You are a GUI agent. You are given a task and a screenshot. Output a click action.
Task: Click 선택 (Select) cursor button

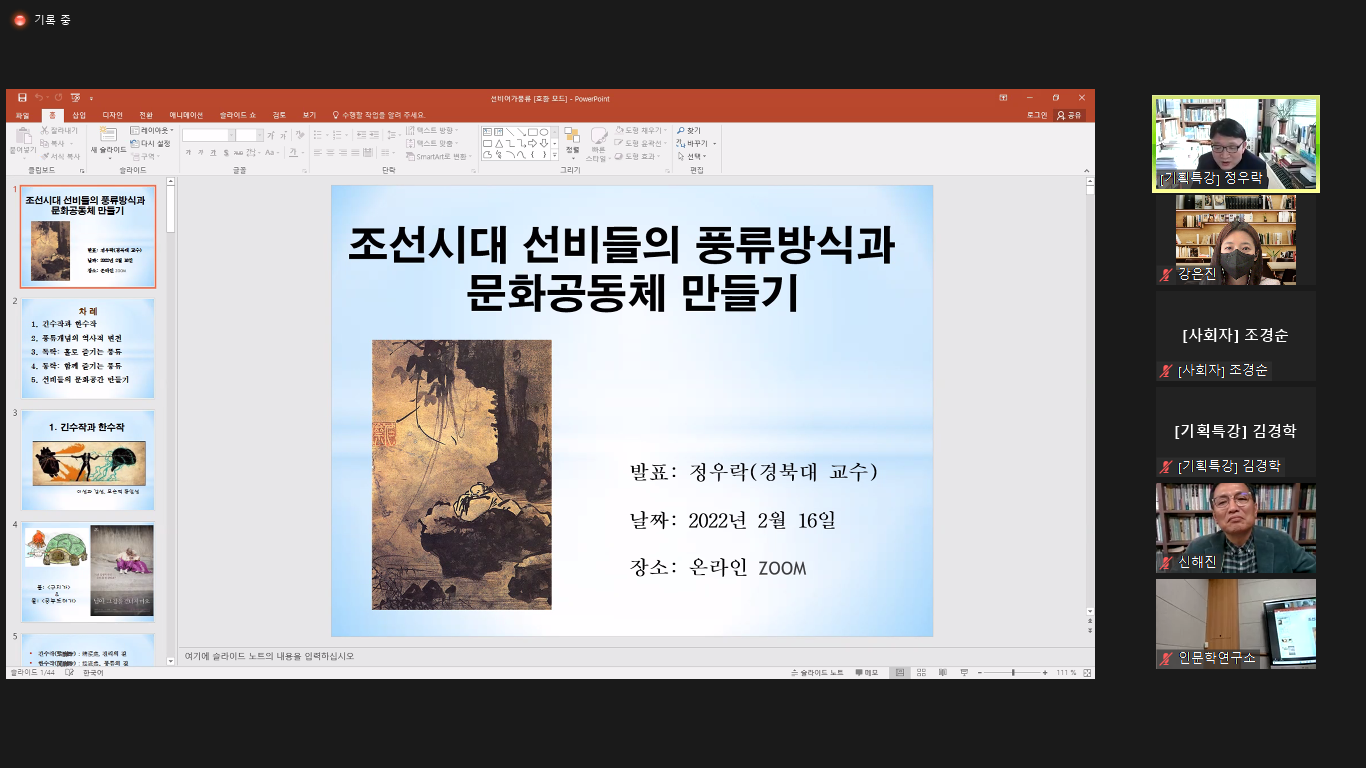coord(692,156)
